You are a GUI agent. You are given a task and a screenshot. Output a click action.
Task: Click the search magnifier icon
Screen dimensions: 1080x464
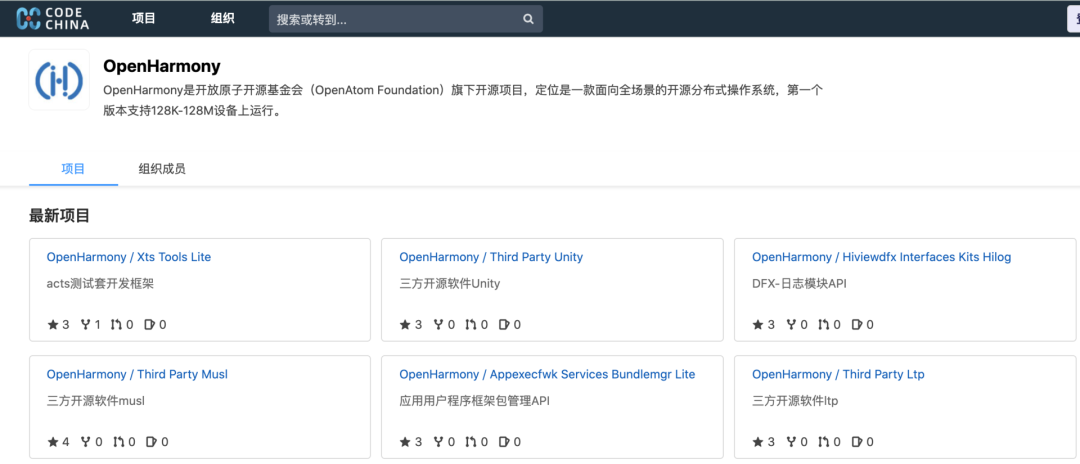point(528,19)
